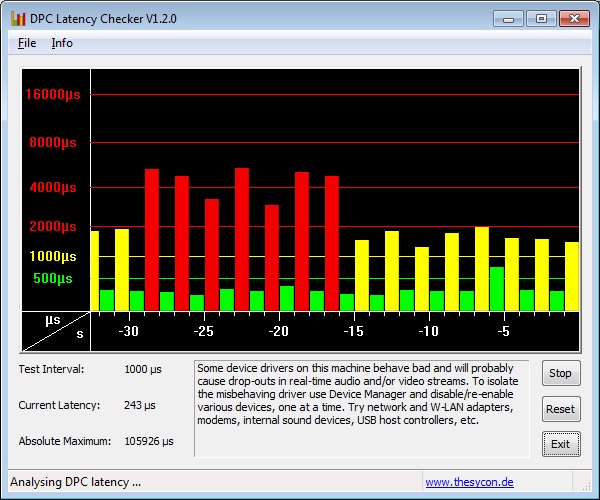Click the 2000µs axis label

53,226
